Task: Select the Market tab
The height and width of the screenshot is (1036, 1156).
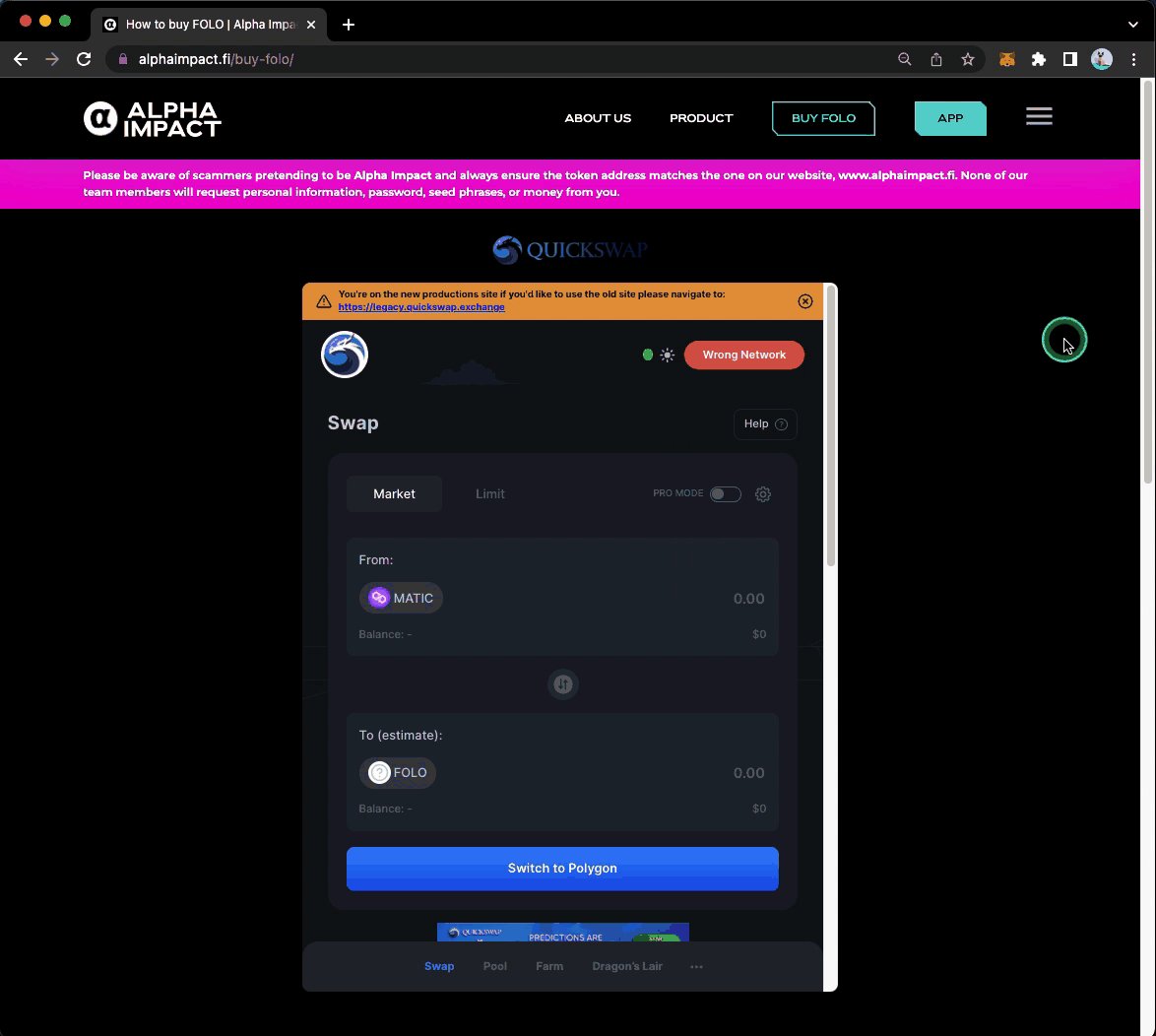Action: (x=395, y=494)
